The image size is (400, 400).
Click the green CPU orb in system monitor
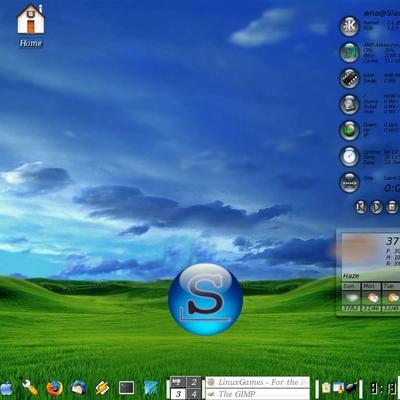349,52
